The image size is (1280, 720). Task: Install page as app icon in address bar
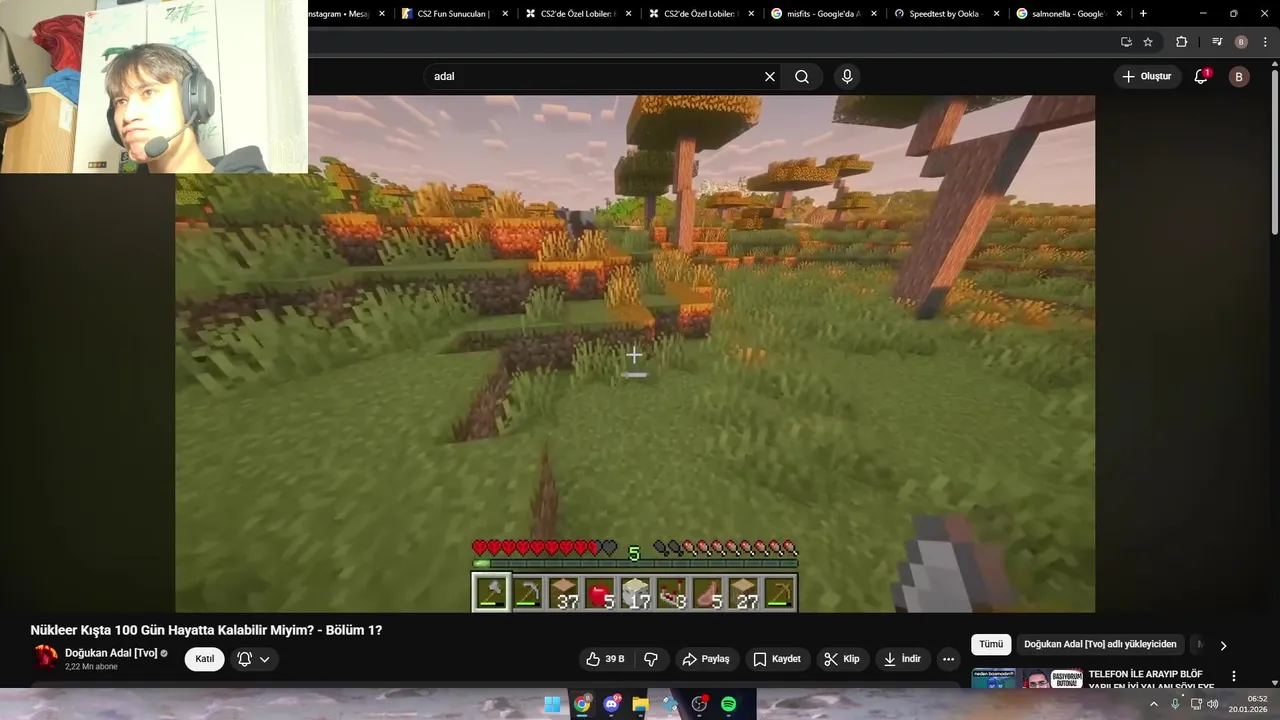tap(1126, 42)
